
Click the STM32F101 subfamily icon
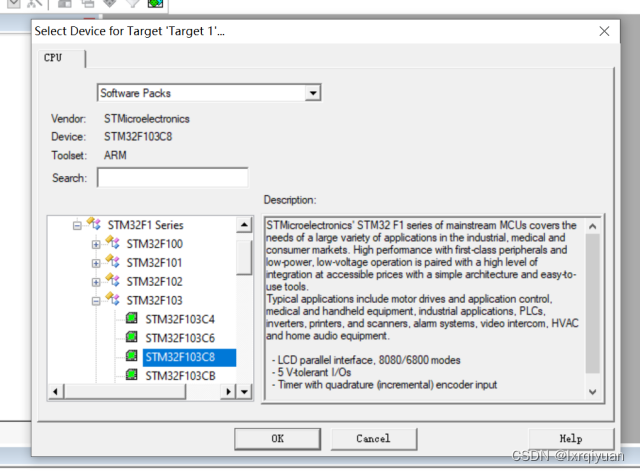click(x=113, y=261)
